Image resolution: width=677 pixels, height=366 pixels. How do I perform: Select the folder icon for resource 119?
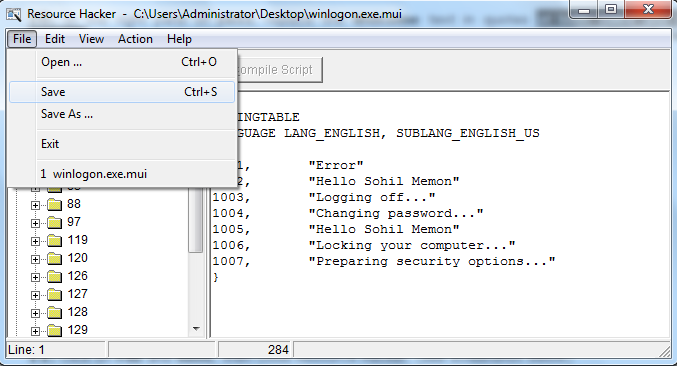click(x=54, y=240)
